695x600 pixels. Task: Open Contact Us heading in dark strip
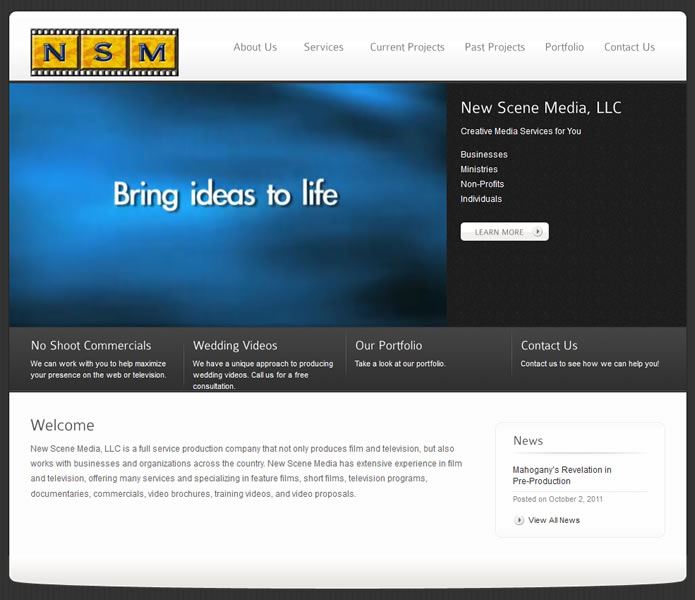549,346
